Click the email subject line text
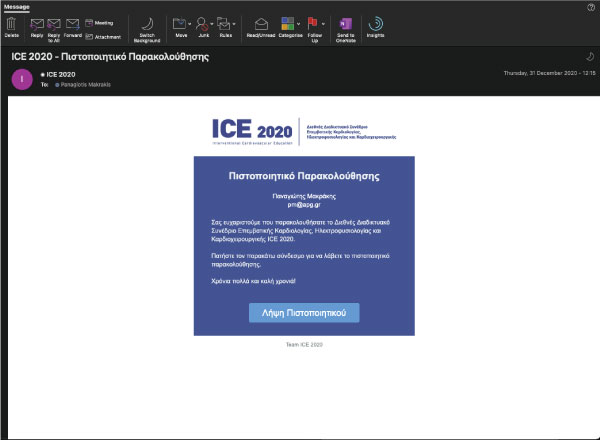Screen dimensions: 600x440 click(110, 57)
